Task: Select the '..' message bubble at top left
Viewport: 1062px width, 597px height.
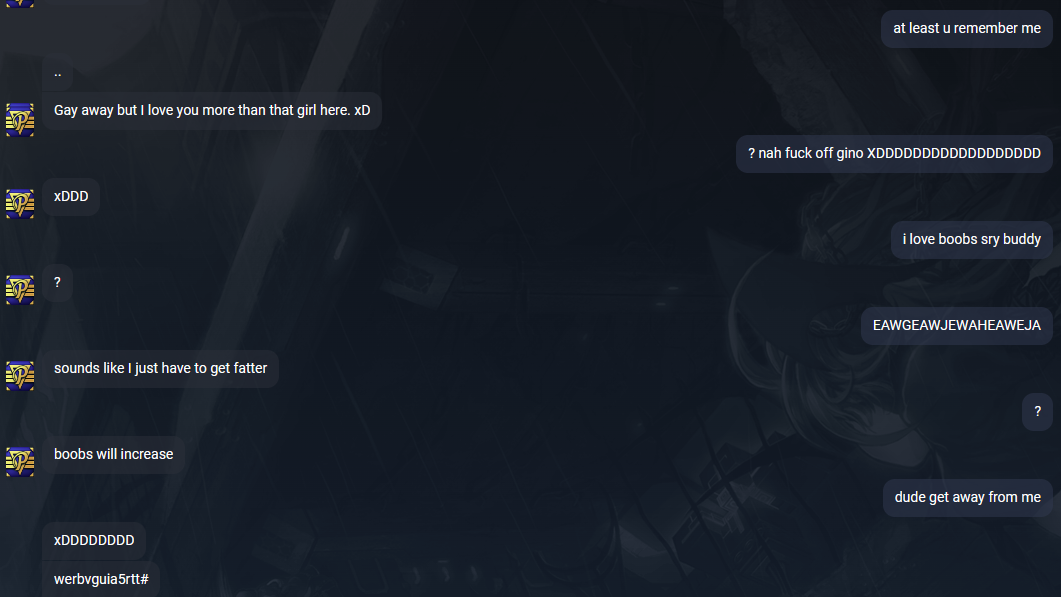Action: 58,73
